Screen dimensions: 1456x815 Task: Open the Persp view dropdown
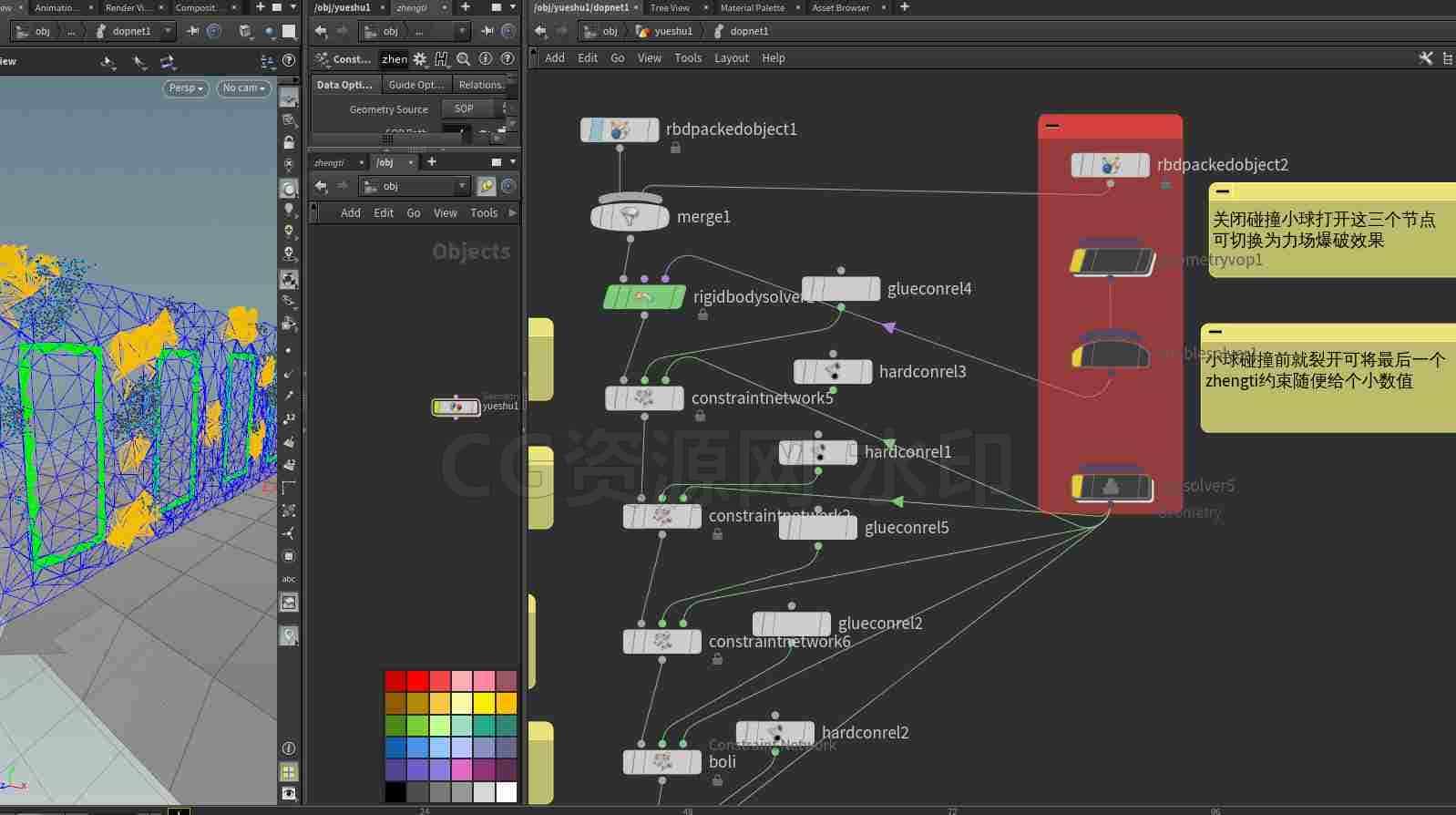coord(186,88)
